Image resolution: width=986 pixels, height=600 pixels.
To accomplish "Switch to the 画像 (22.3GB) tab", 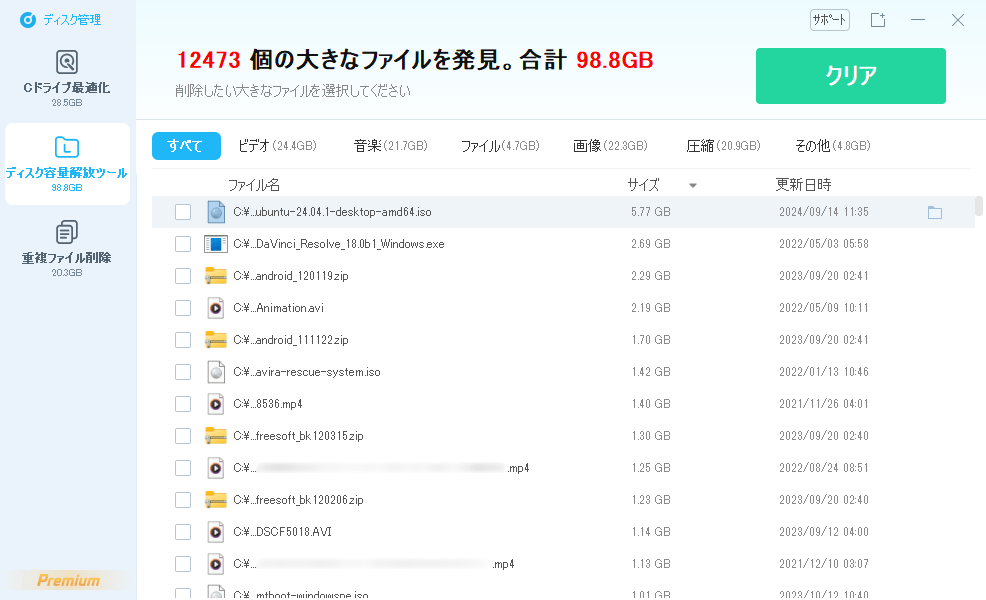I will (610, 146).
